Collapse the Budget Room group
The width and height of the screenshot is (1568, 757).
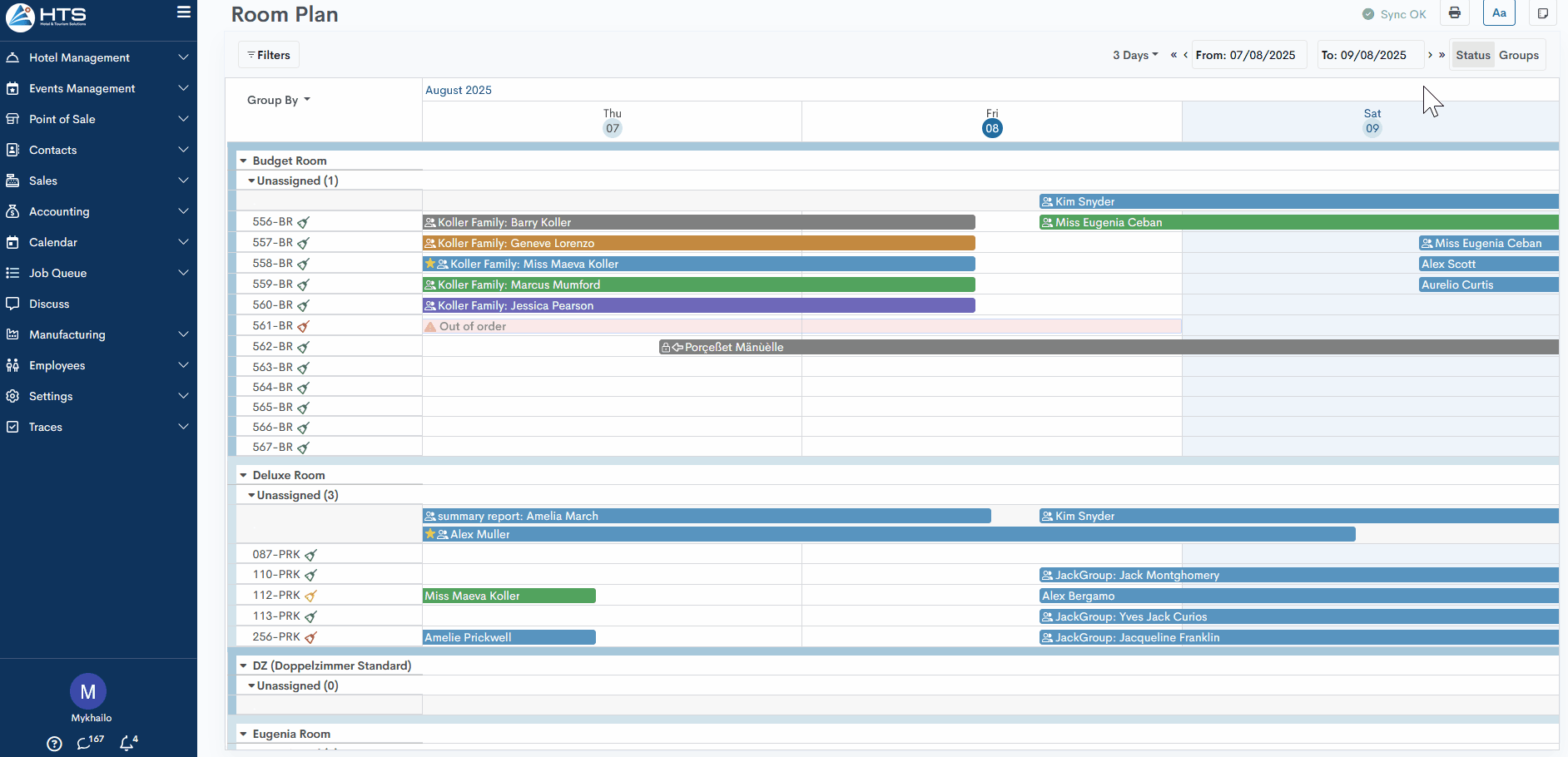(x=243, y=161)
